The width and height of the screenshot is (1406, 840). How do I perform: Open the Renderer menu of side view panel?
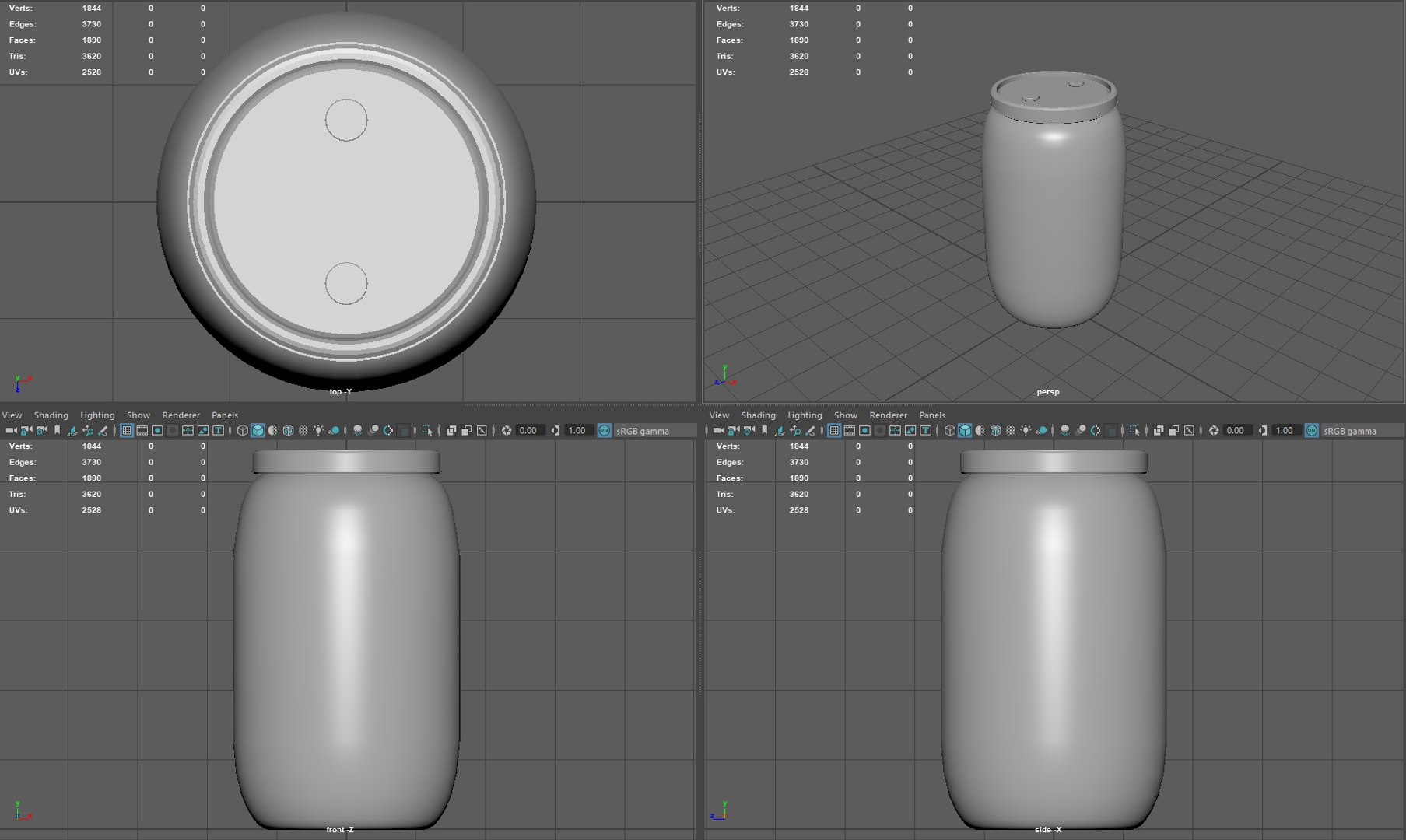pos(888,415)
